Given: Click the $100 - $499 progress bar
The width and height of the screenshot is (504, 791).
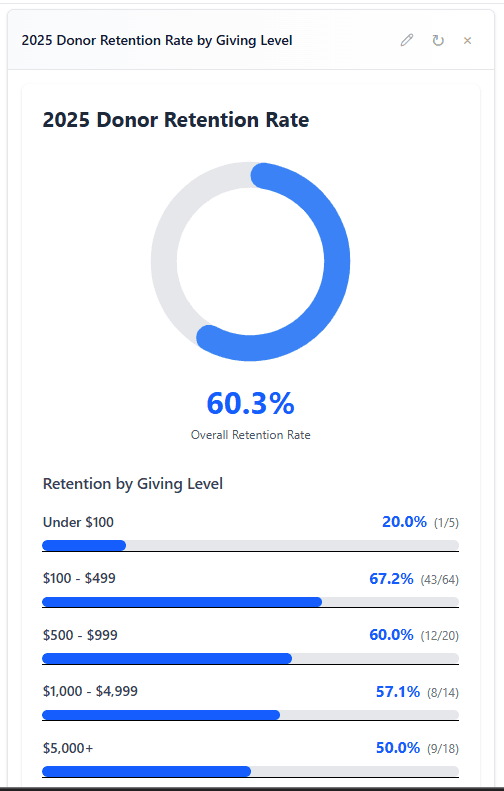Looking at the screenshot, I should (x=250, y=602).
